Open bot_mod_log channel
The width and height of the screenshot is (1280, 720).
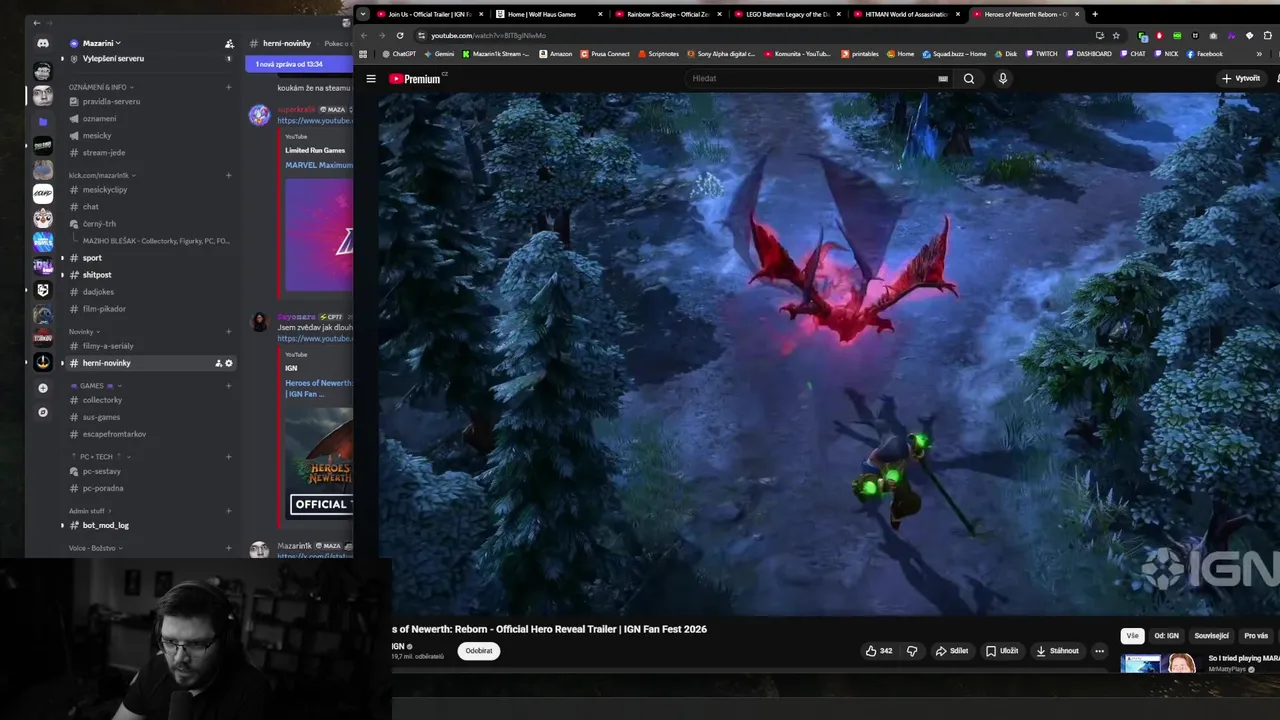[105, 525]
